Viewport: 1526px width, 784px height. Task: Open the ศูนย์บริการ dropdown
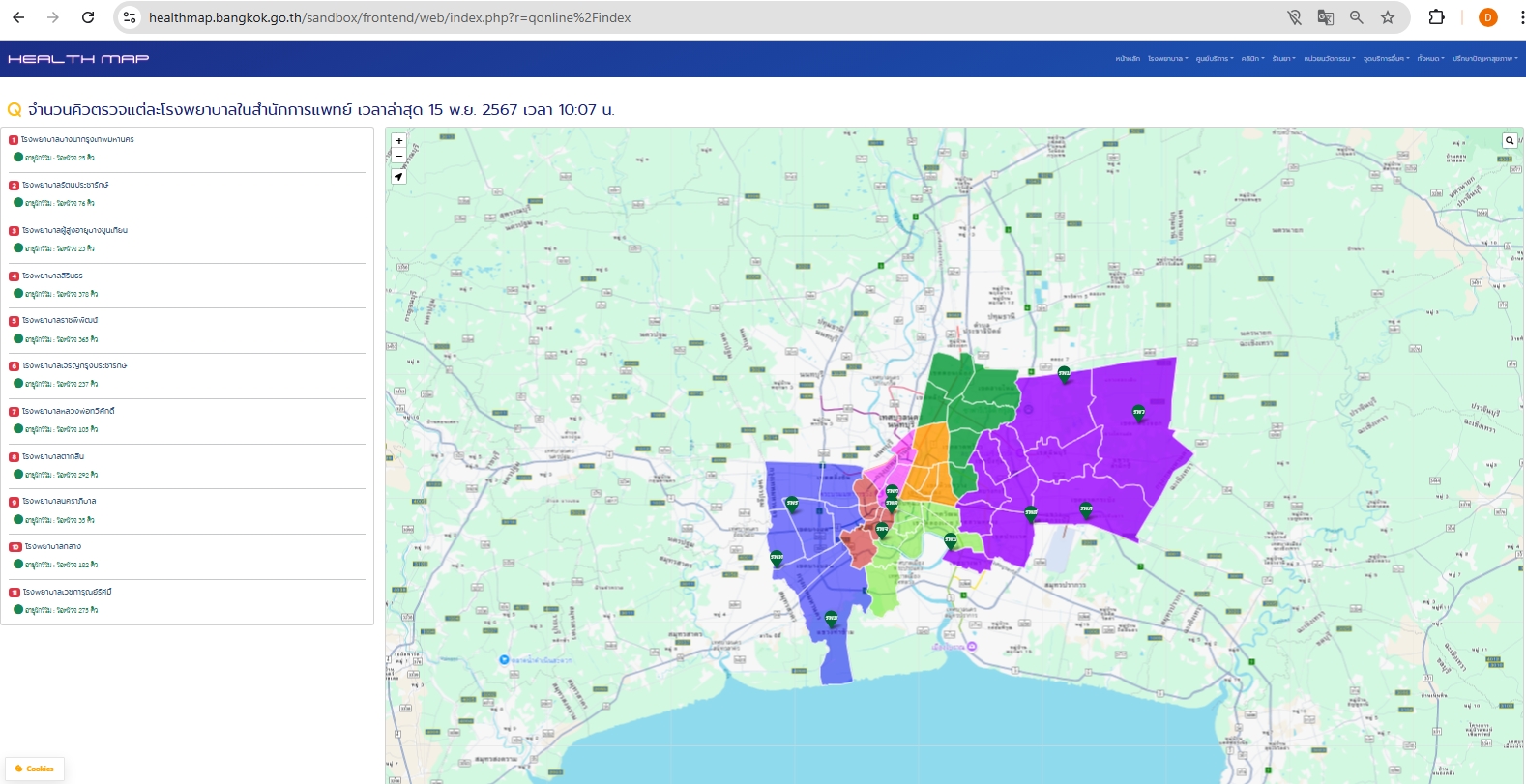(x=1214, y=59)
